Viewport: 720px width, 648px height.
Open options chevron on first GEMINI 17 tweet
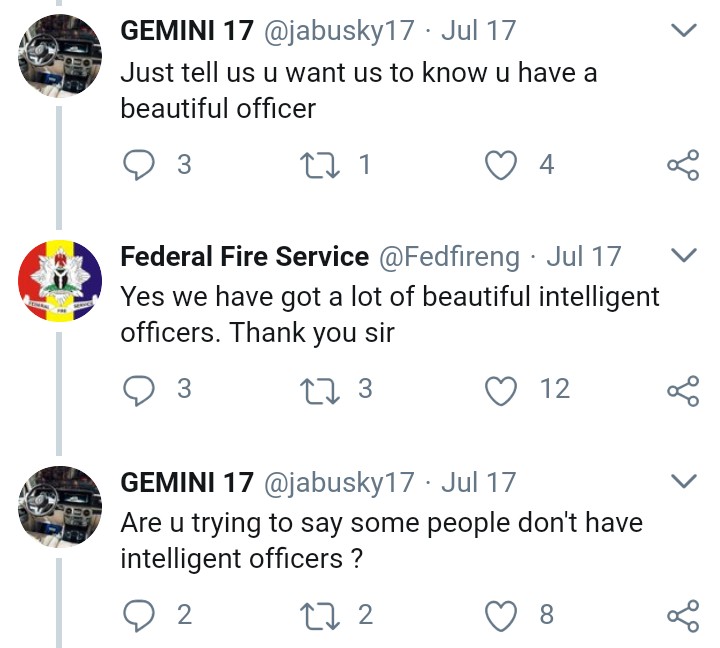click(x=683, y=31)
